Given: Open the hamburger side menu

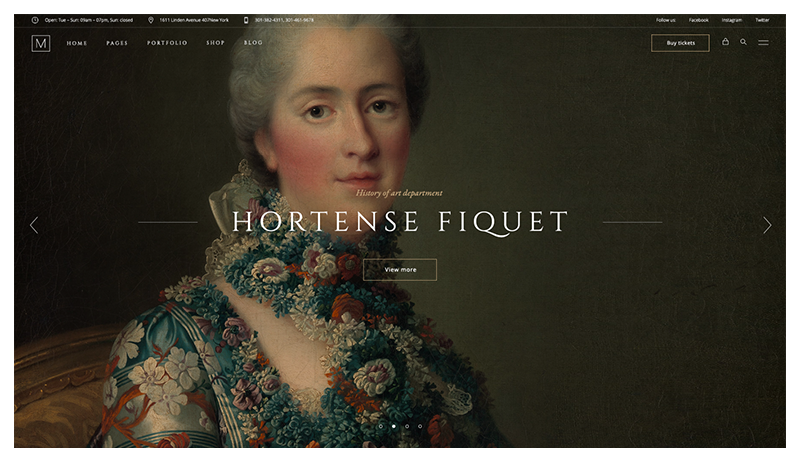Looking at the screenshot, I should point(763,43).
